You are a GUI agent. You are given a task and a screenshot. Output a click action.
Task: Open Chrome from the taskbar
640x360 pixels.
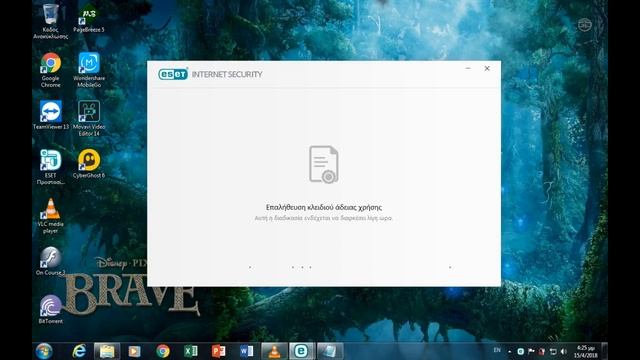pos(162,351)
